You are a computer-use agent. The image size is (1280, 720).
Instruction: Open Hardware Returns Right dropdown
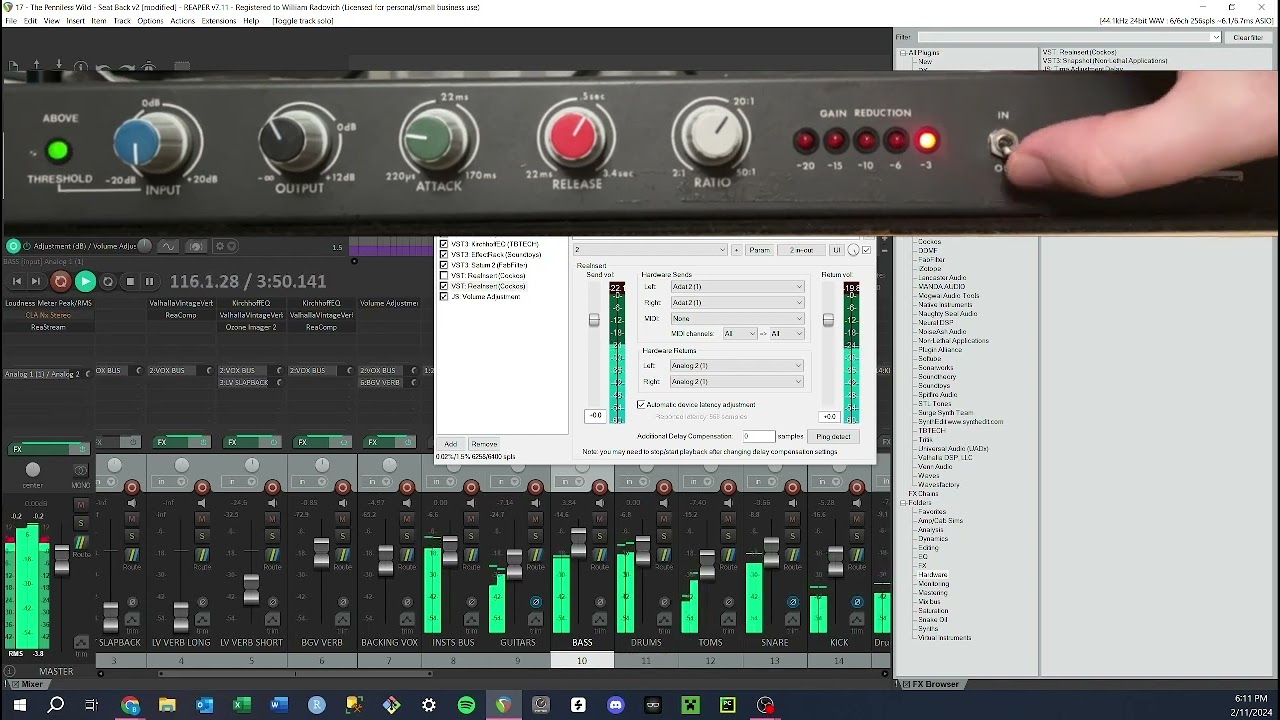tap(736, 381)
